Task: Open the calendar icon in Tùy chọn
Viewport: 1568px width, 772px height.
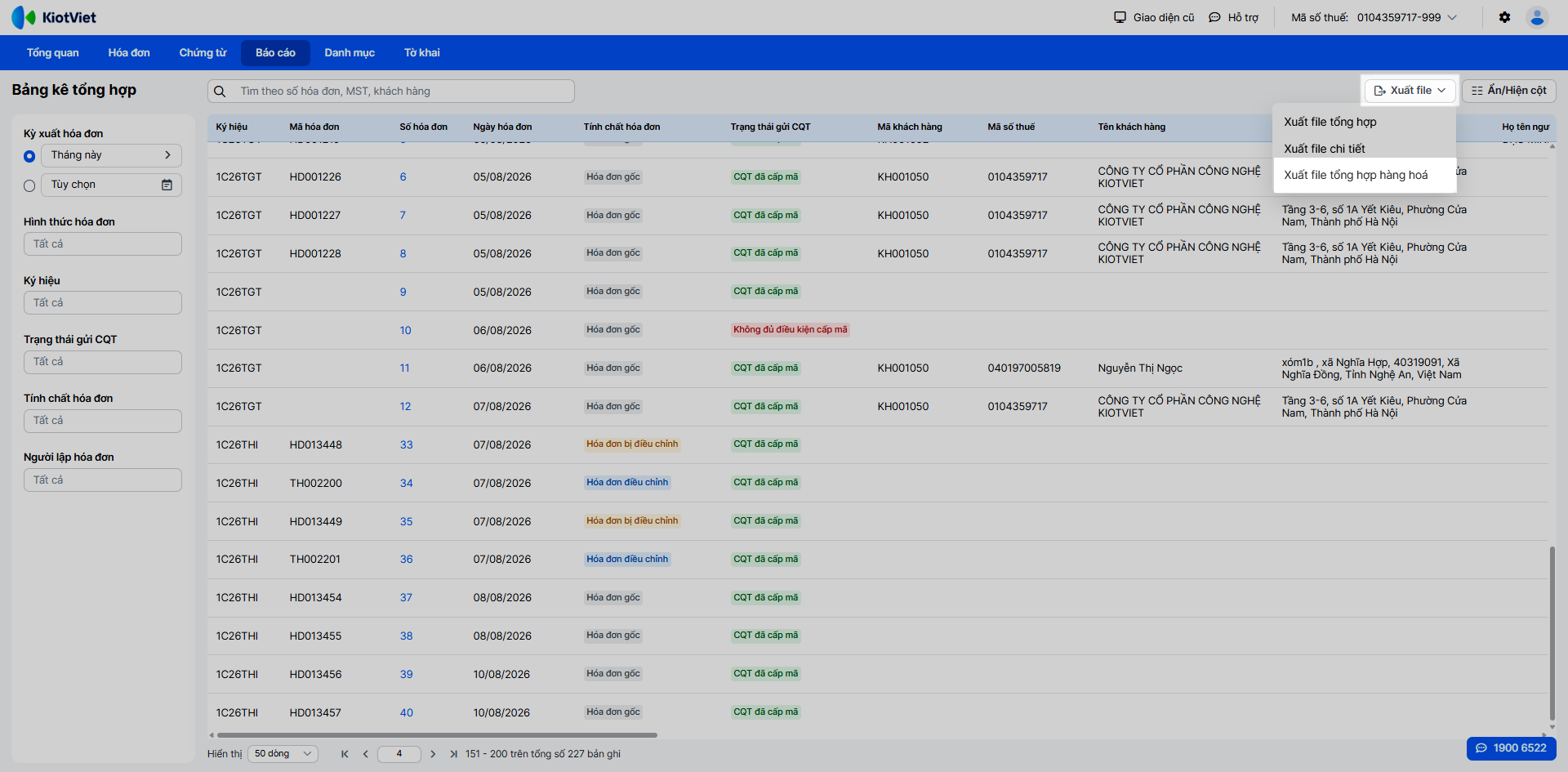Action: coord(167,185)
